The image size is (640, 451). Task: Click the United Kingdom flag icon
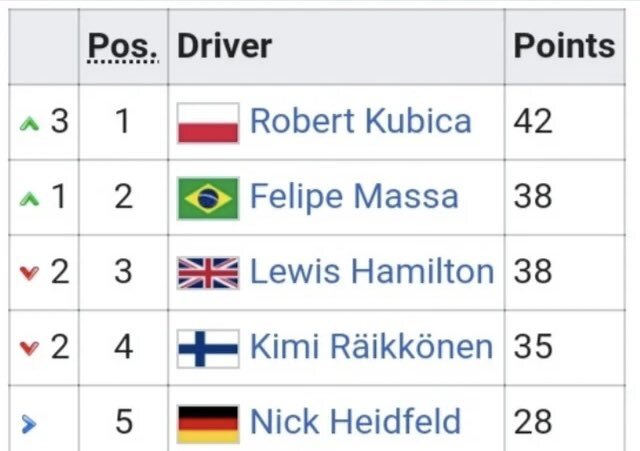point(208,272)
